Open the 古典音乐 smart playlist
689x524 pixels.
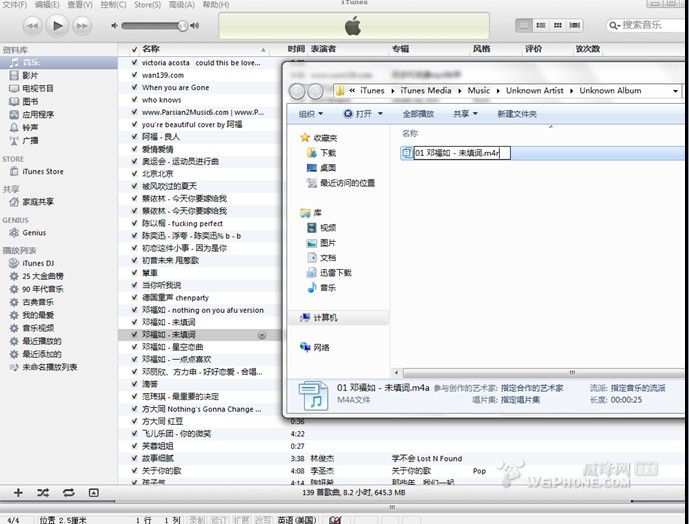38,302
